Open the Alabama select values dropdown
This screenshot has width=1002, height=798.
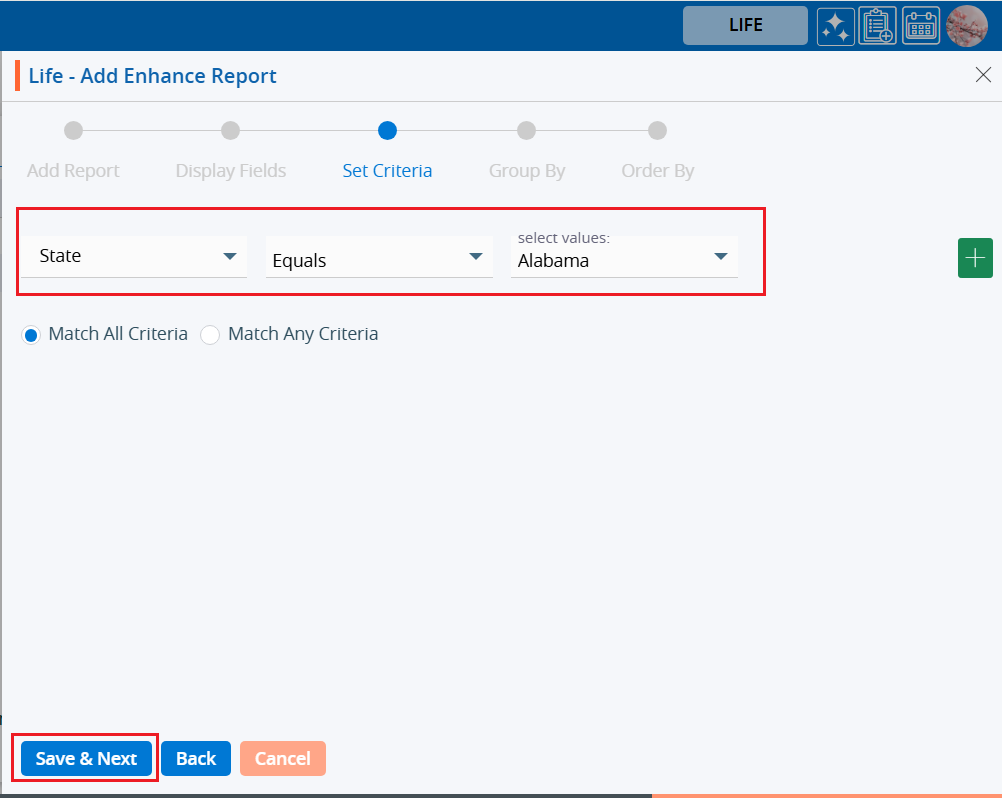click(623, 260)
